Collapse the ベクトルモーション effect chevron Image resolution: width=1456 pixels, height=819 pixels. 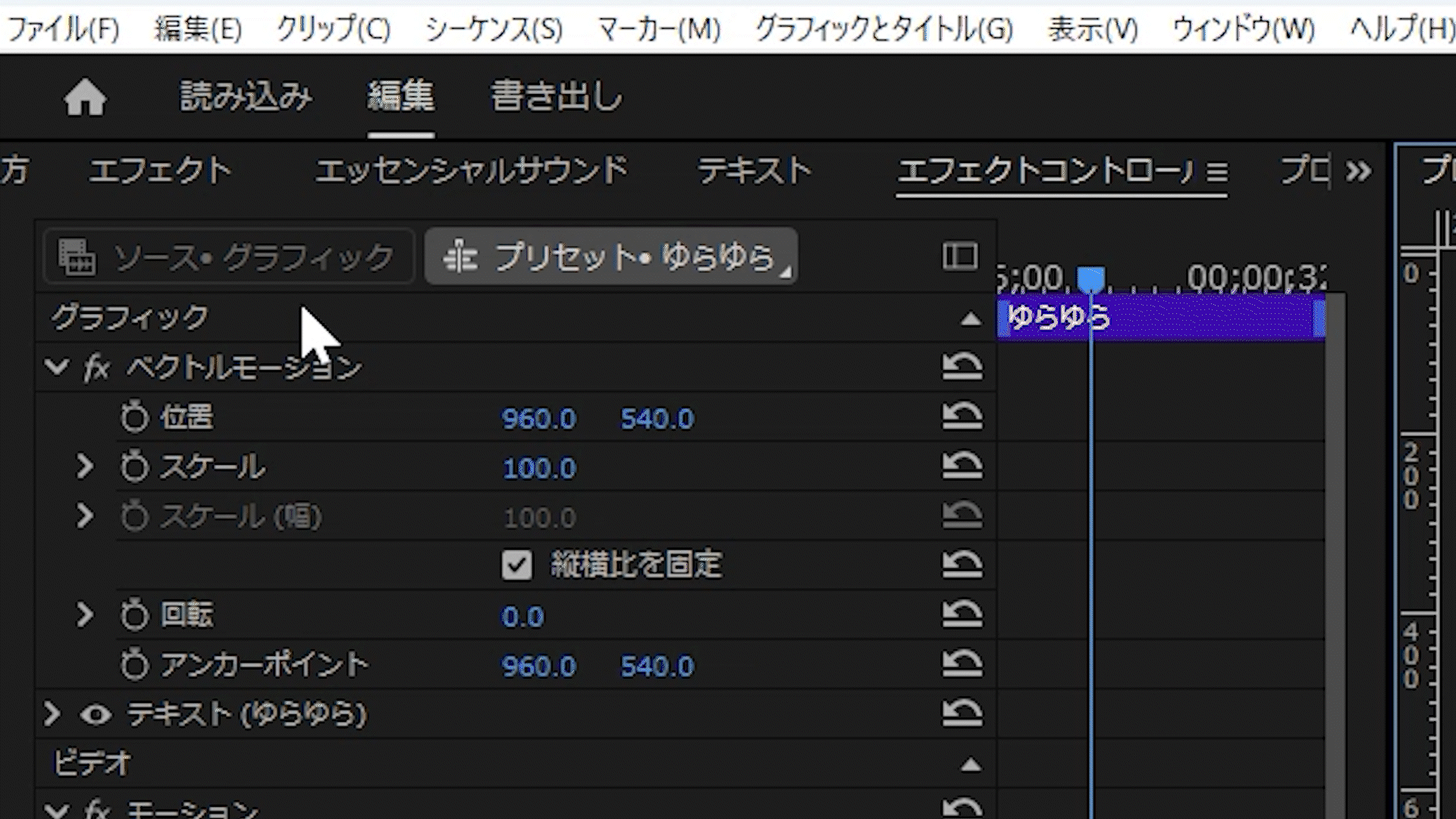click(x=56, y=368)
